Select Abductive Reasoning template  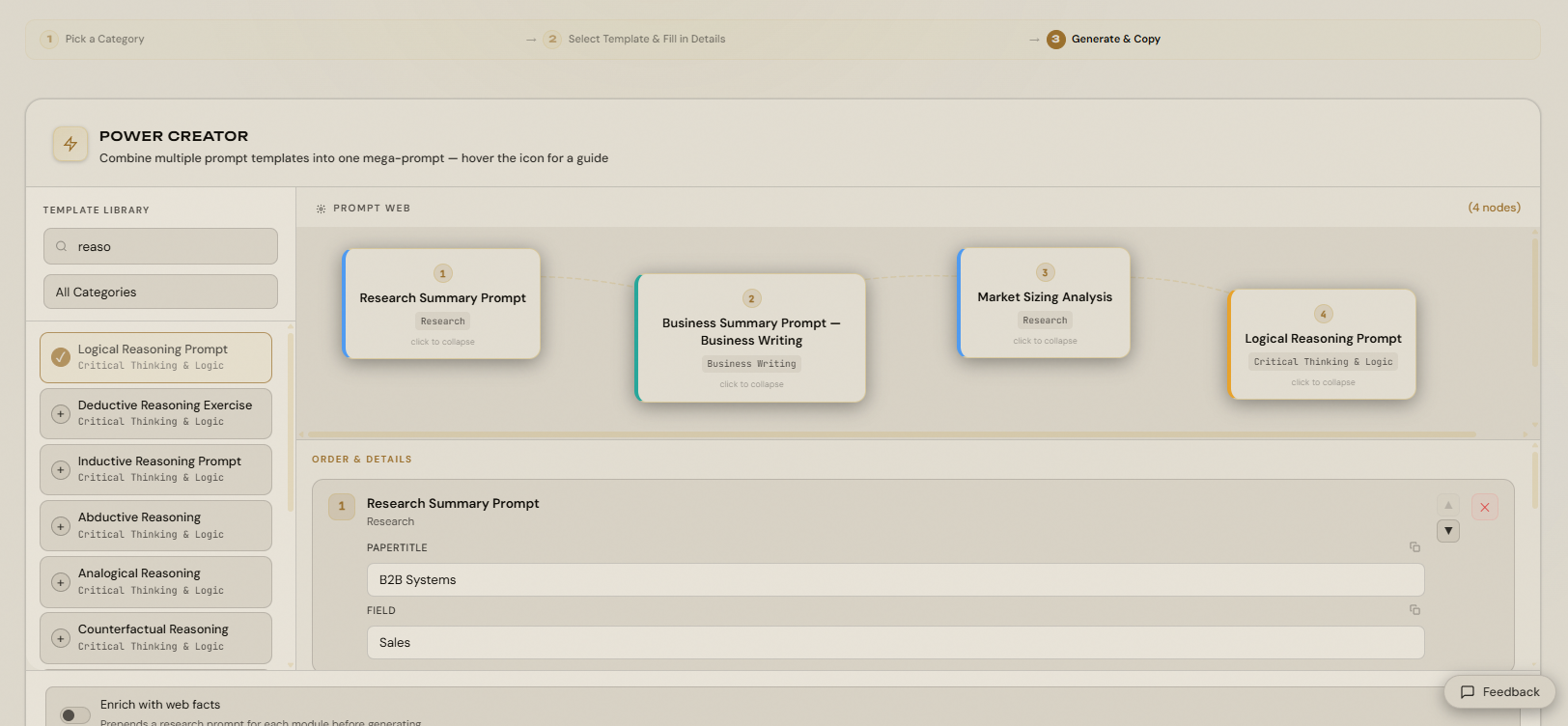pos(155,525)
